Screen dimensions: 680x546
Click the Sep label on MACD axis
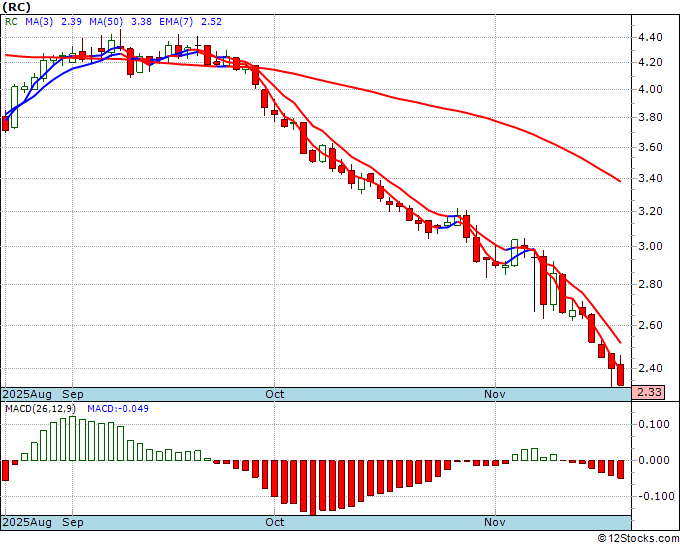[x=73, y=522]
